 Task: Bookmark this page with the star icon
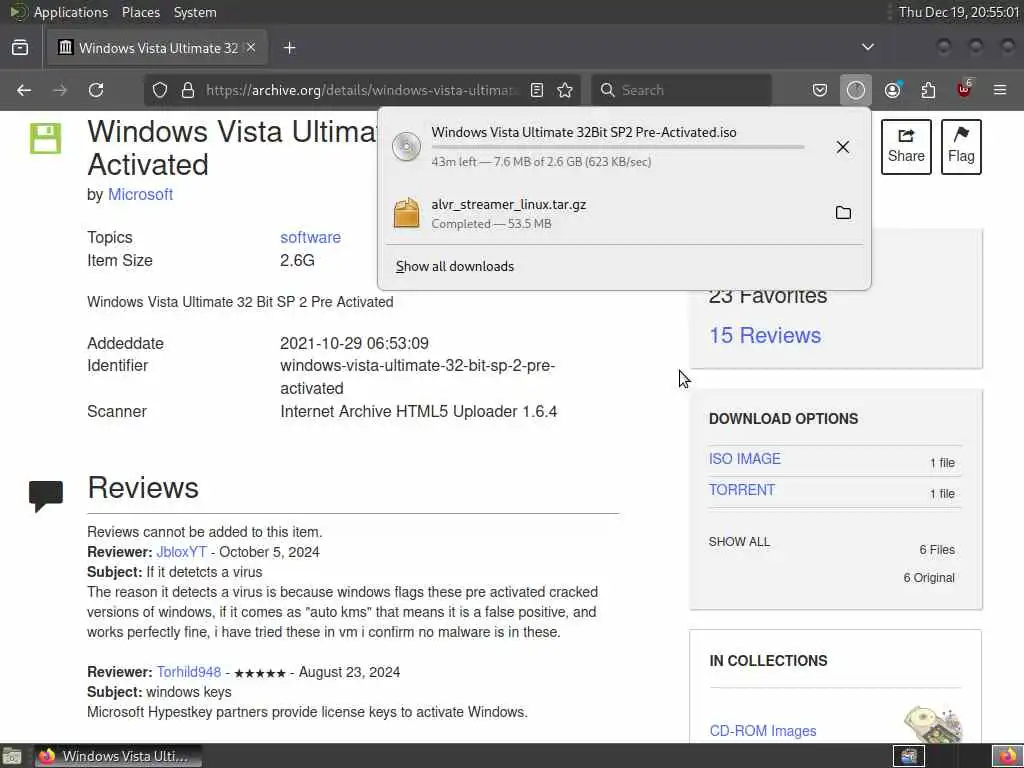(566, 90)
